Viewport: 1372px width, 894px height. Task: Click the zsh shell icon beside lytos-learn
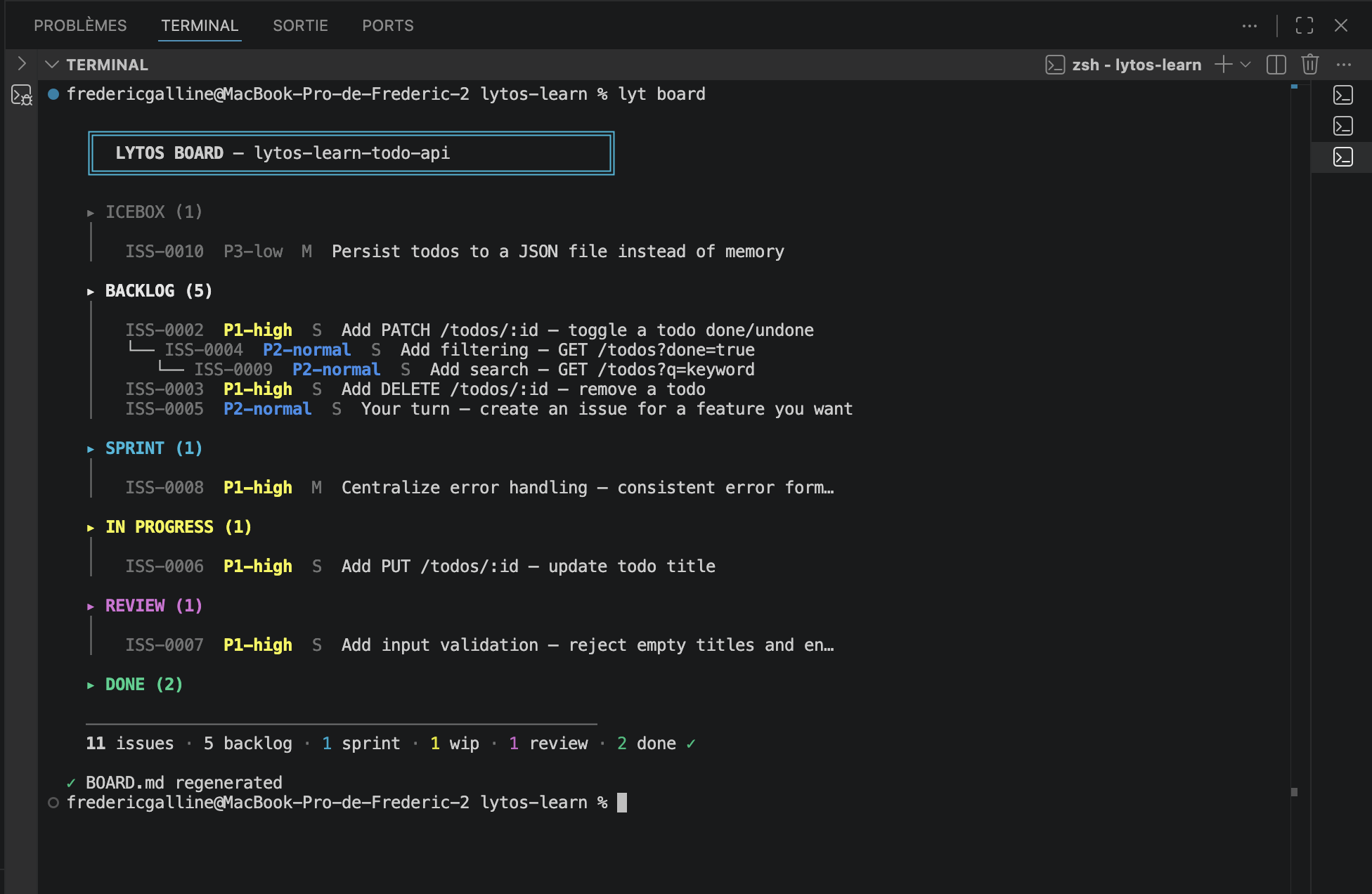(1056, 64)
